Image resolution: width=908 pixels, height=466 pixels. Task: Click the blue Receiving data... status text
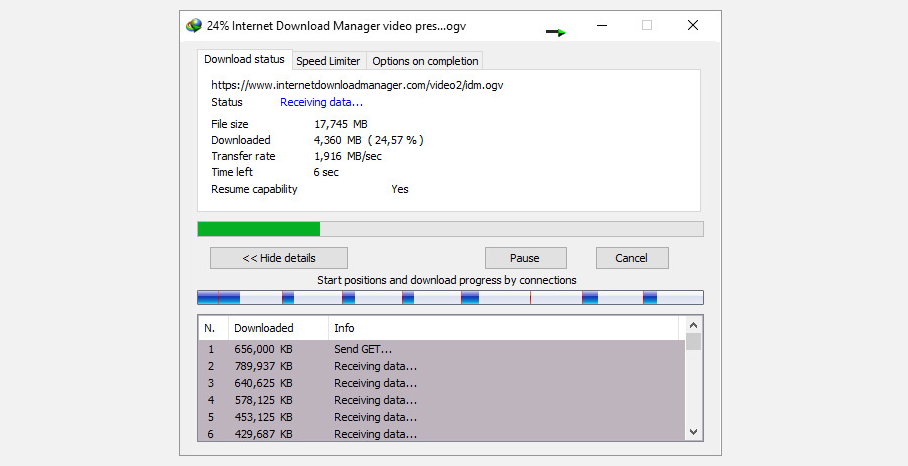coord(321,102)
